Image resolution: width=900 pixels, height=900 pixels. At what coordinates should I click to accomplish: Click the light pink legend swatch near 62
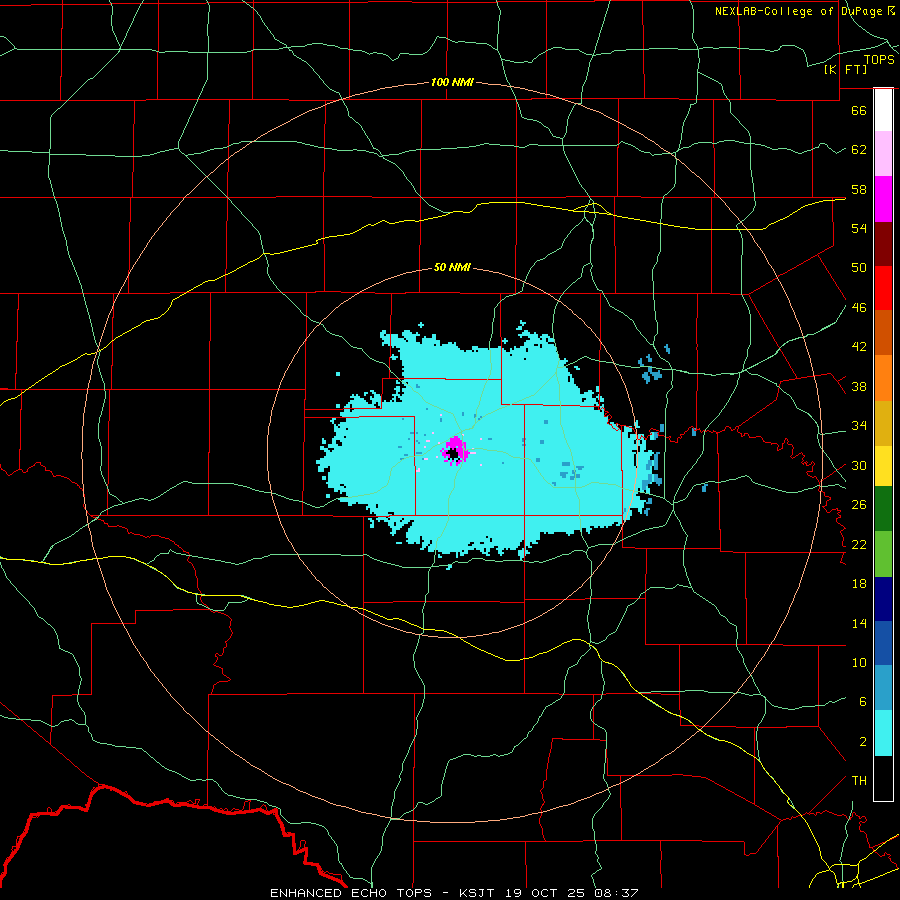coord(883,154)
